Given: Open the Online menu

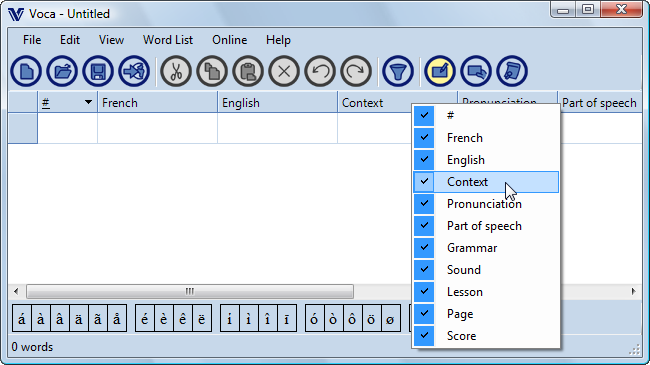Looking at the screenshot, I should point(230,40).
